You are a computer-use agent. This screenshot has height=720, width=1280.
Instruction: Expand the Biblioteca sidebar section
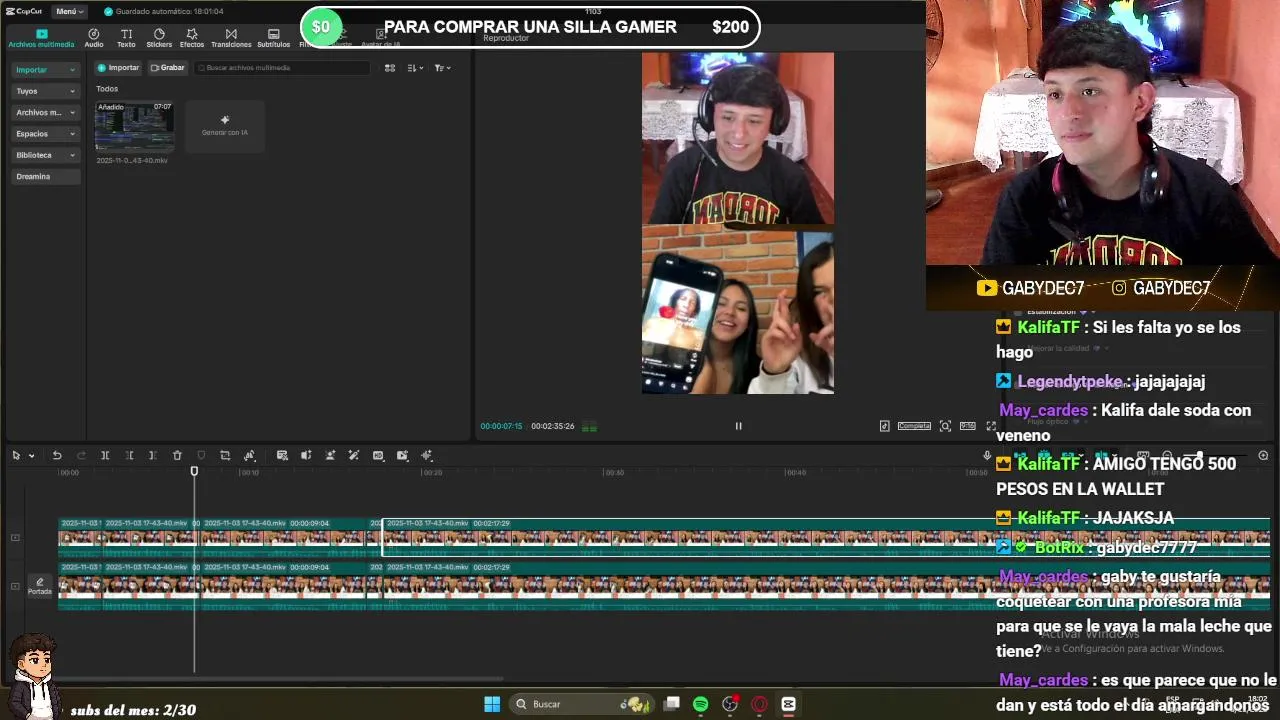45,155
